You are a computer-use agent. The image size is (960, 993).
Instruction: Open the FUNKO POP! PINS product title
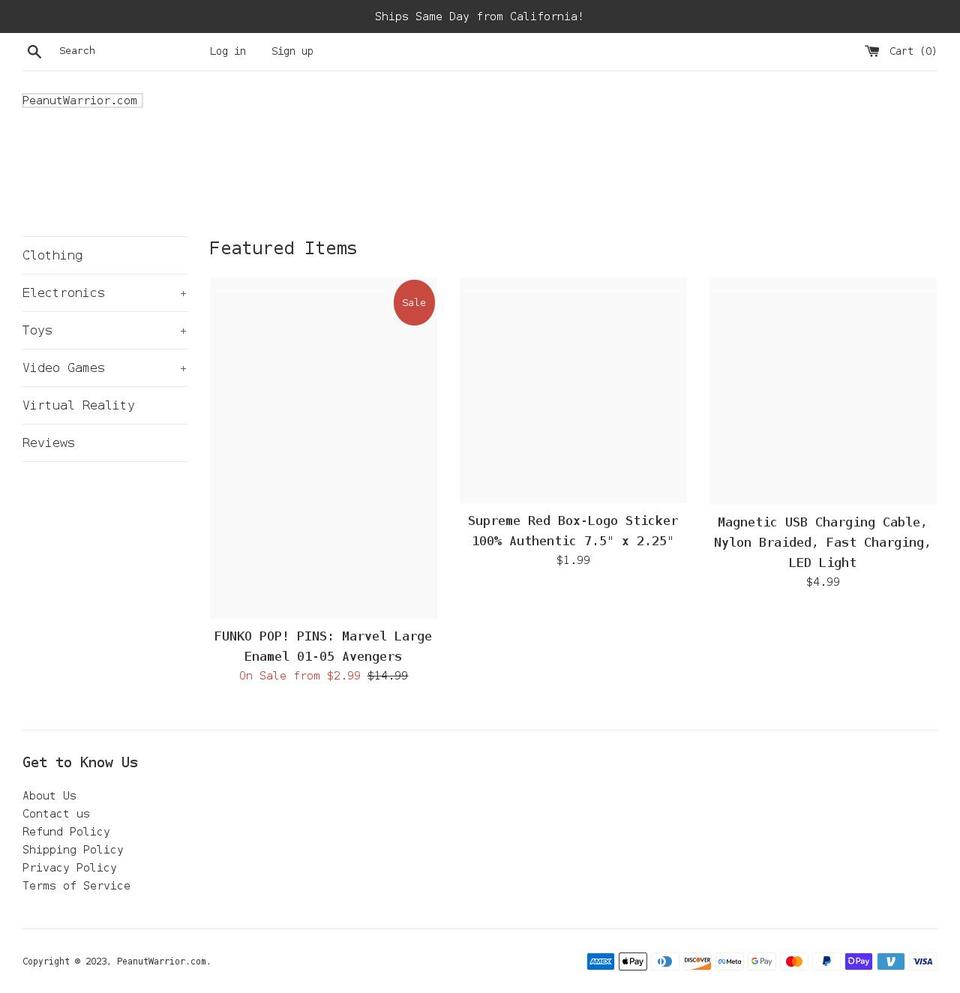pyautogui.click(x=323, y=646)
